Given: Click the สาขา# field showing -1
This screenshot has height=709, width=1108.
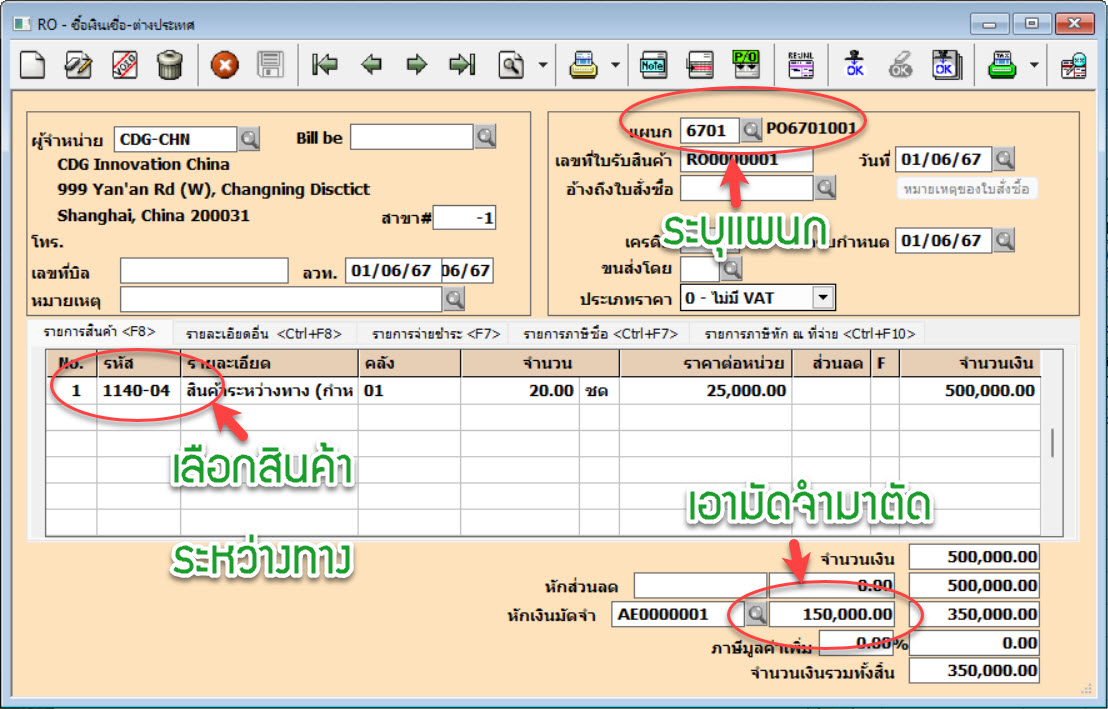Looking at the screenshot, I should point(464,218).
